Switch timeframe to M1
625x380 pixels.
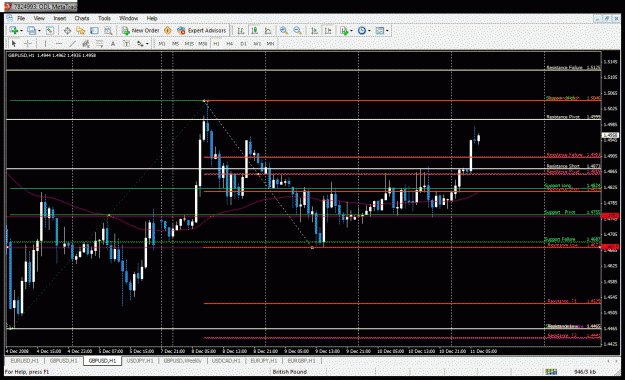[162, 43]
